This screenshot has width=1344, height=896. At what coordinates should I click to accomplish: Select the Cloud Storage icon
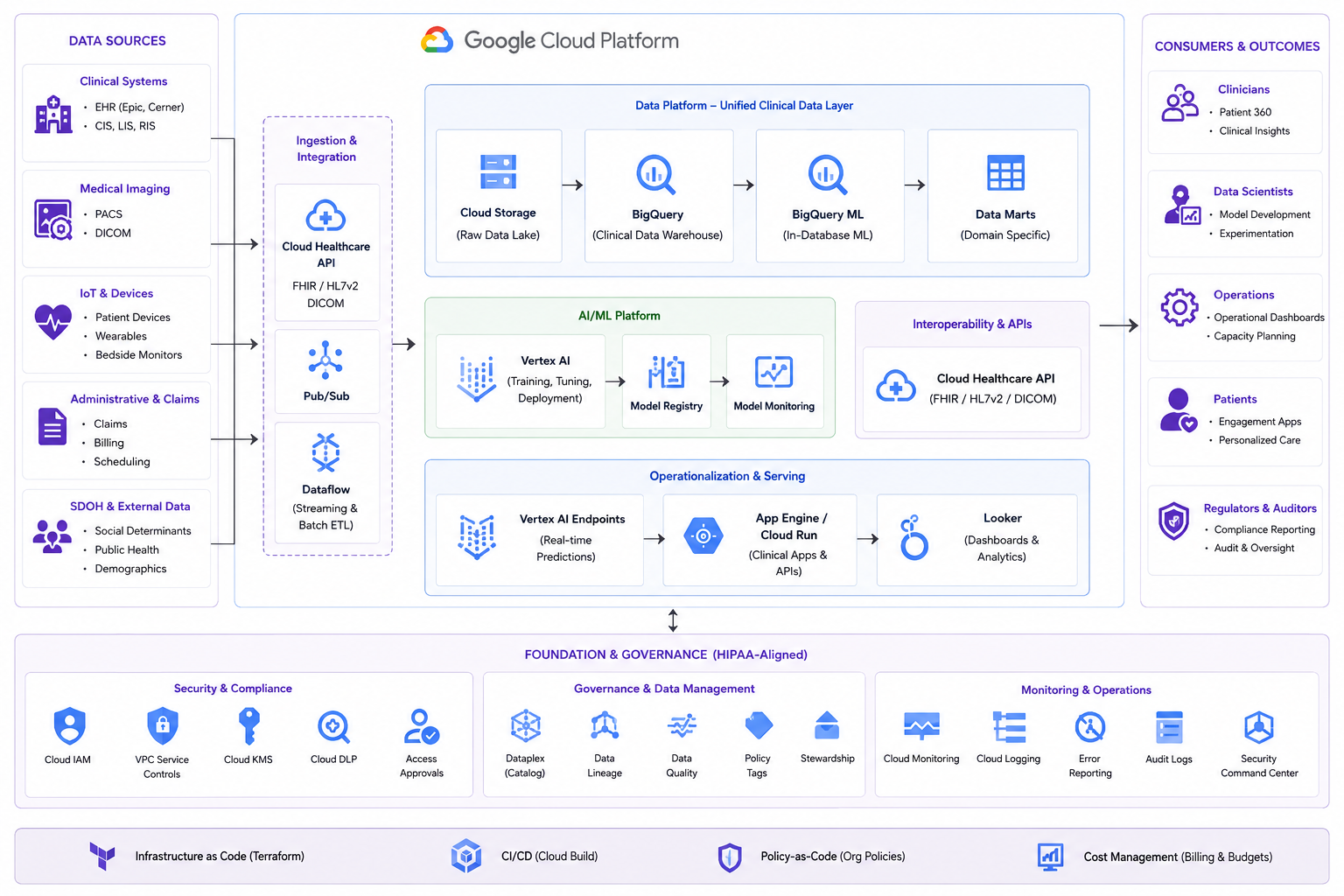(498, 172)
